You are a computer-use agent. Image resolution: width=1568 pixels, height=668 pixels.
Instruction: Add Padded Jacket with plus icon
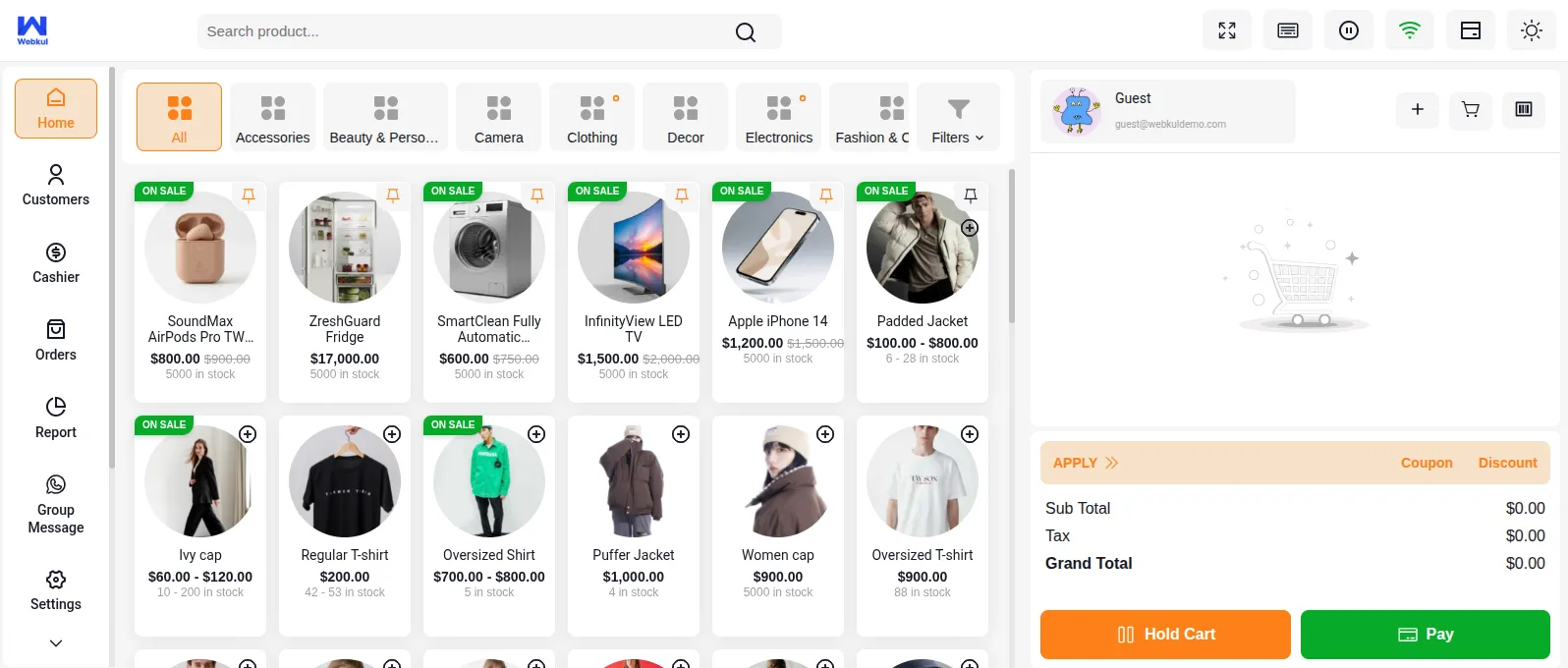point(970,228)
